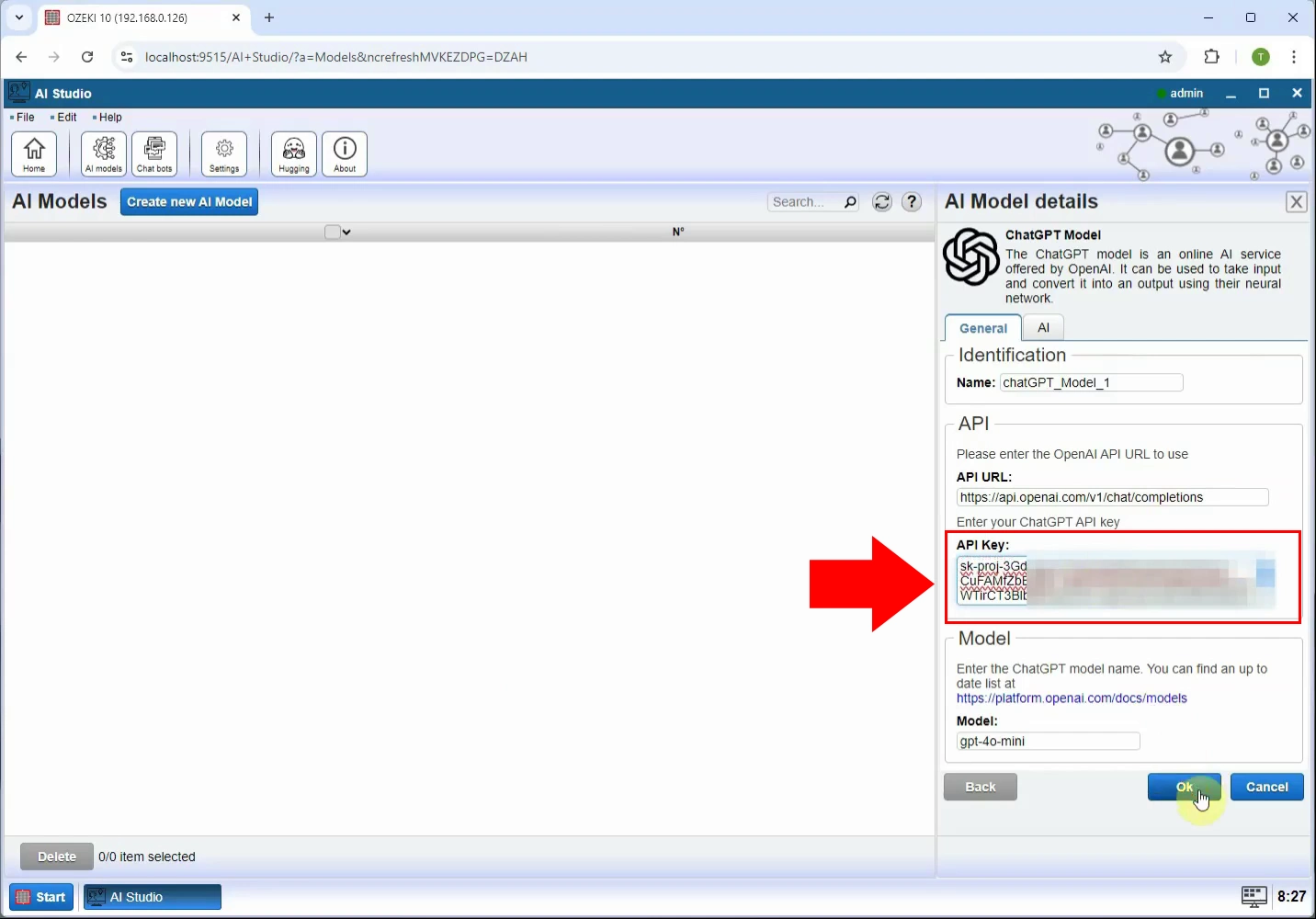Click in the Name input field
Screen dimensions: 1316x919
tap(1091, 382)
